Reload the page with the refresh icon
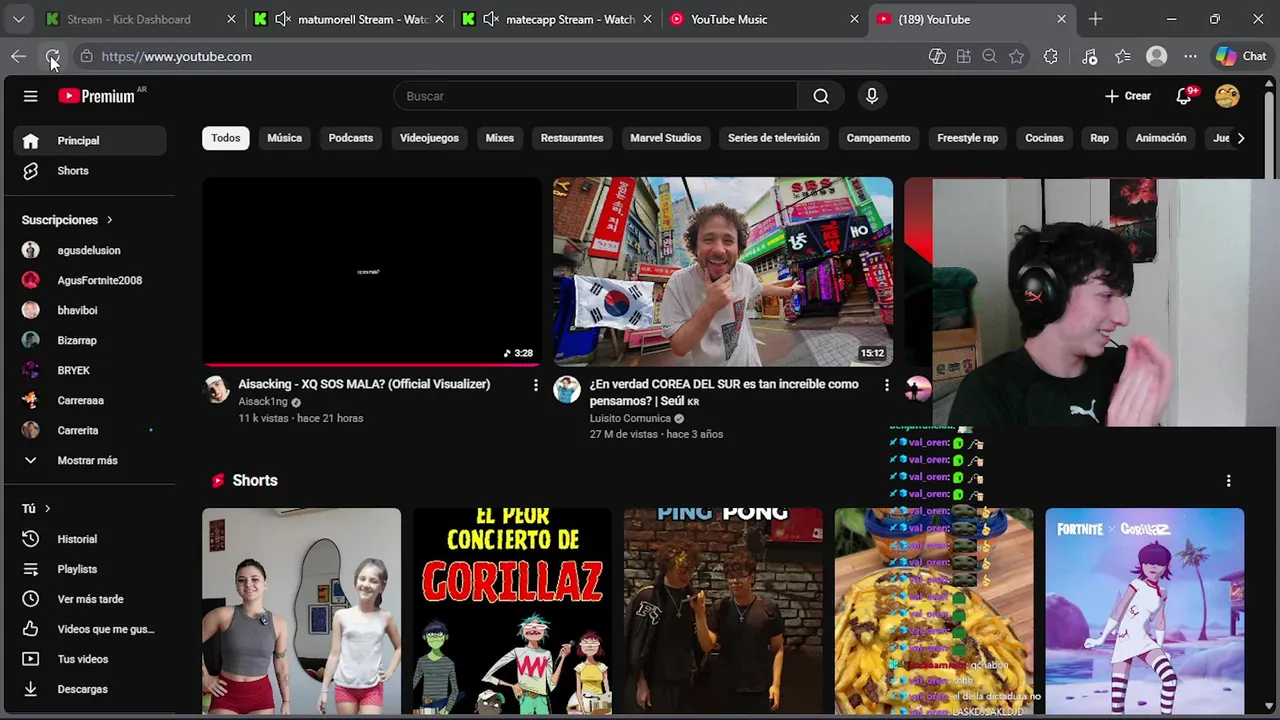The height and width of the screenshot is (720, 1280). pyautogui.click(x=52, y=57)
